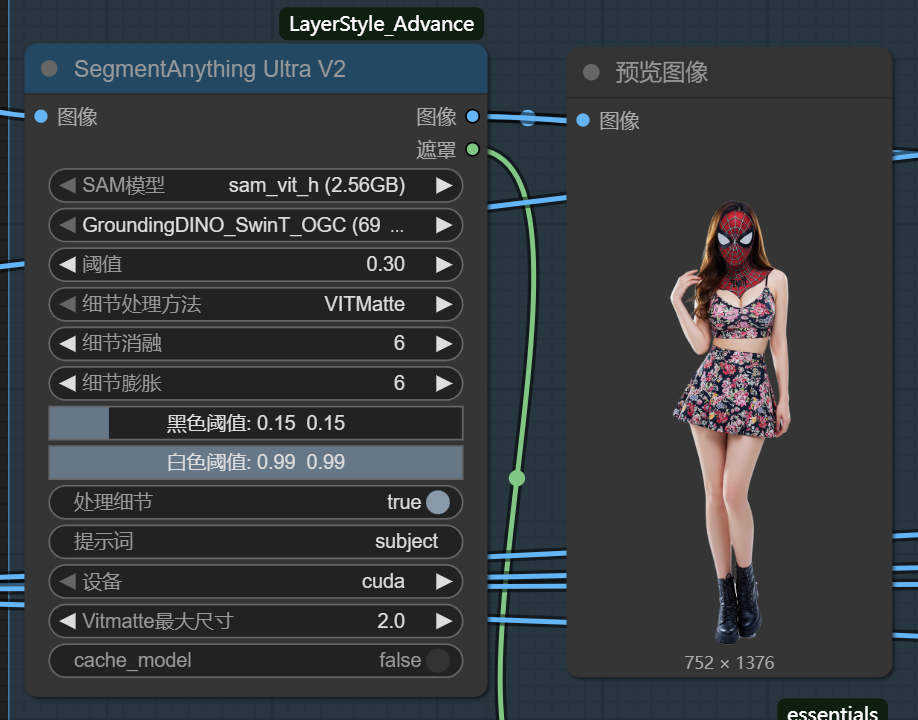Image resolution: width=918 pixels, height=720 pixels.
Task: Click left arrow of 设备 selector
Action: [67, 581]
